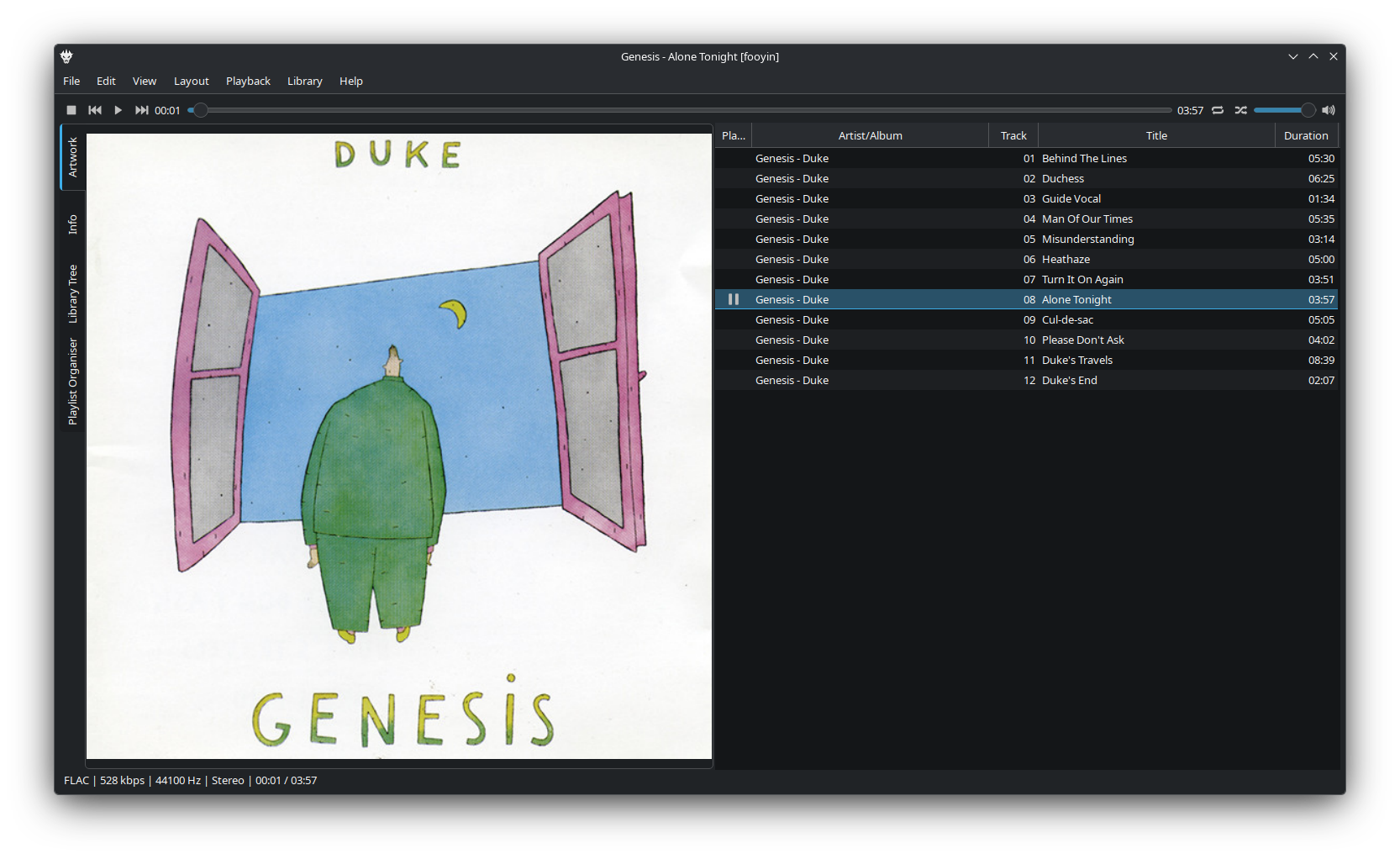Minimize the fooyin window
The width and height of the screenshot is (1400, 859).
pos(1293,56)
